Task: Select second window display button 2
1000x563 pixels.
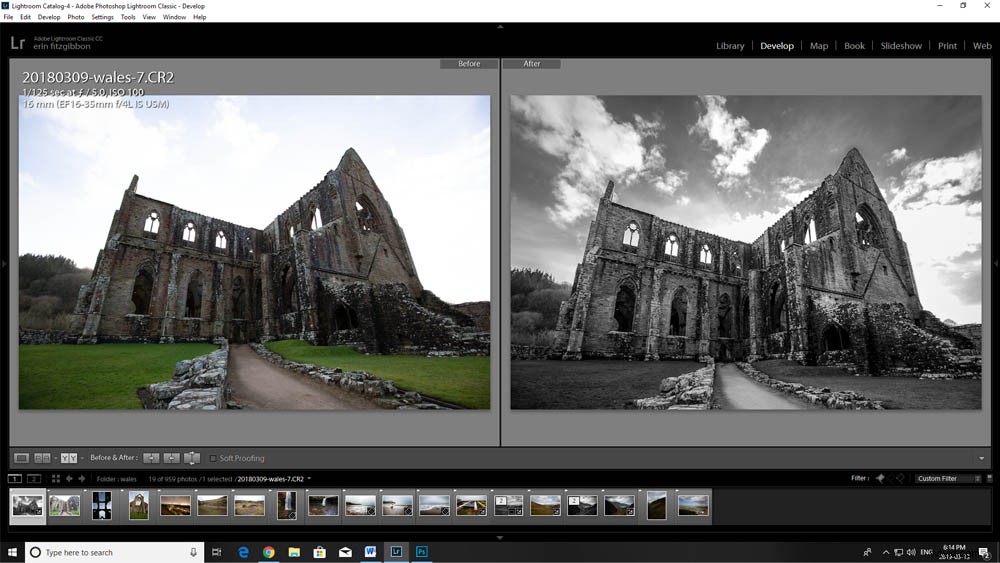Action: 34,479
